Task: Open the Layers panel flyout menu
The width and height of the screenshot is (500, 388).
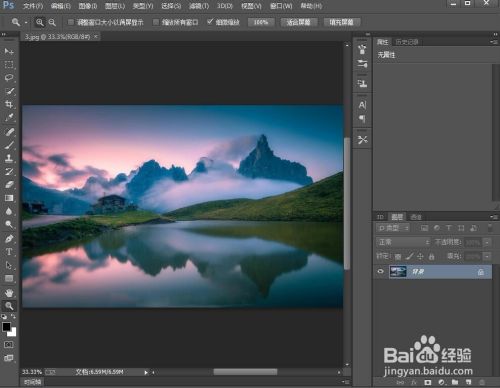Action: (x=493, y=217)
